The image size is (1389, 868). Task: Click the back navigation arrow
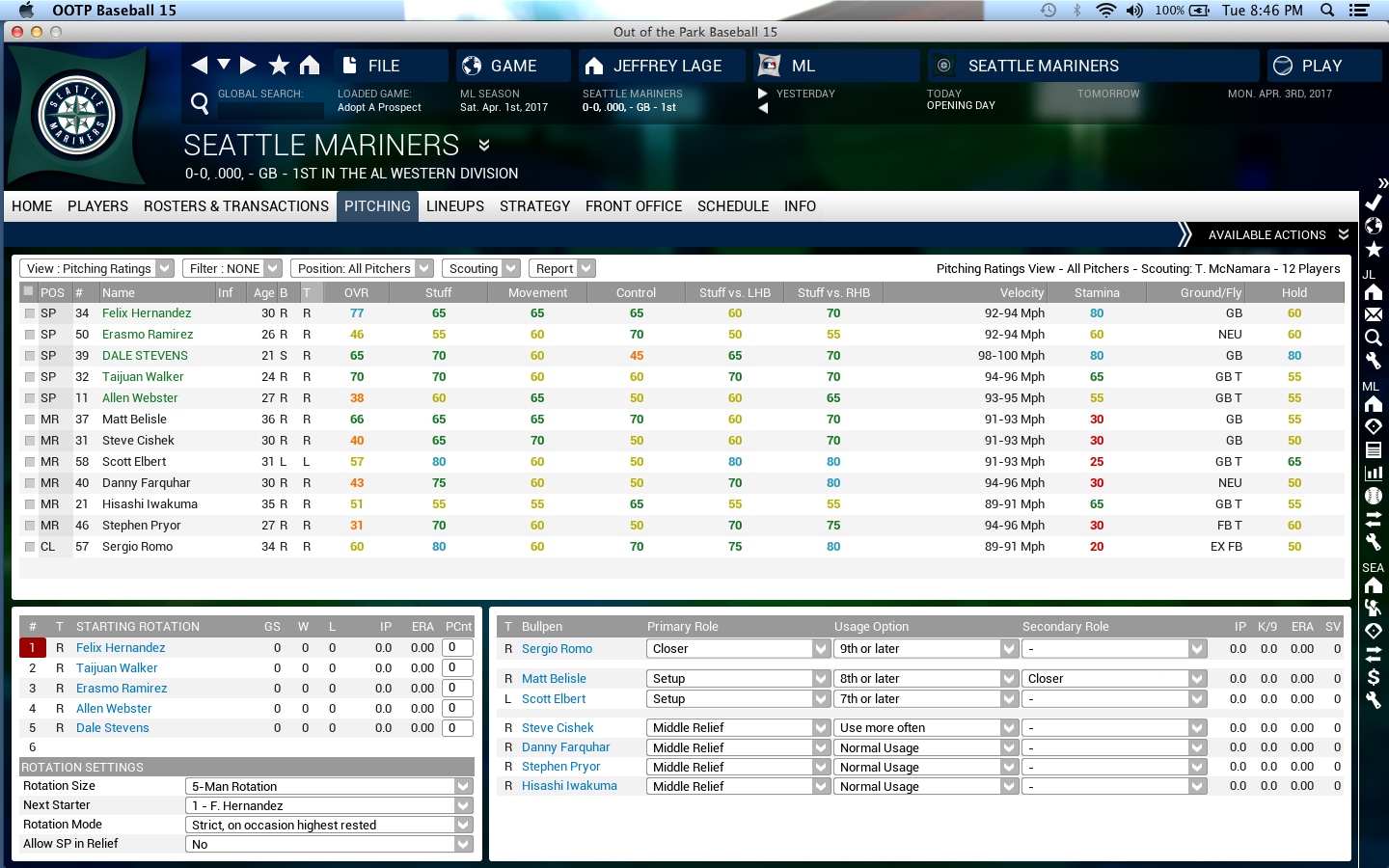pyautogui.click(x=200, y=65)
